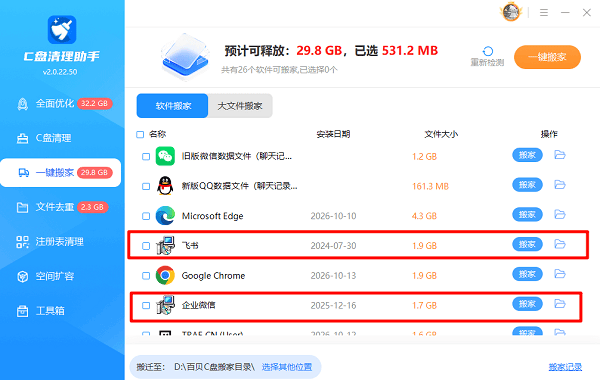Click 搬家 button for 旧版微信数据文件
The width and height of the screenshot is (600, 380).
tap(527, 155)
